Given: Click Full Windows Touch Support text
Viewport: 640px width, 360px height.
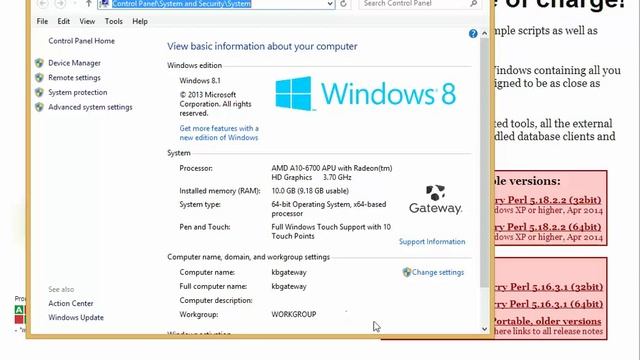Looking at the screenshot, I should click(x=331, y=231).
